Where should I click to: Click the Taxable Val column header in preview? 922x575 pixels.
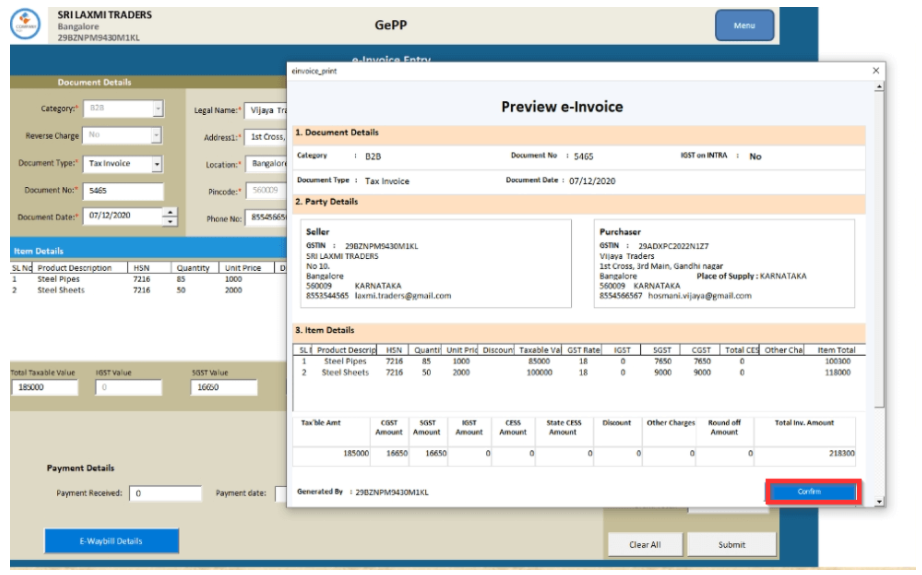coord(539,350)
